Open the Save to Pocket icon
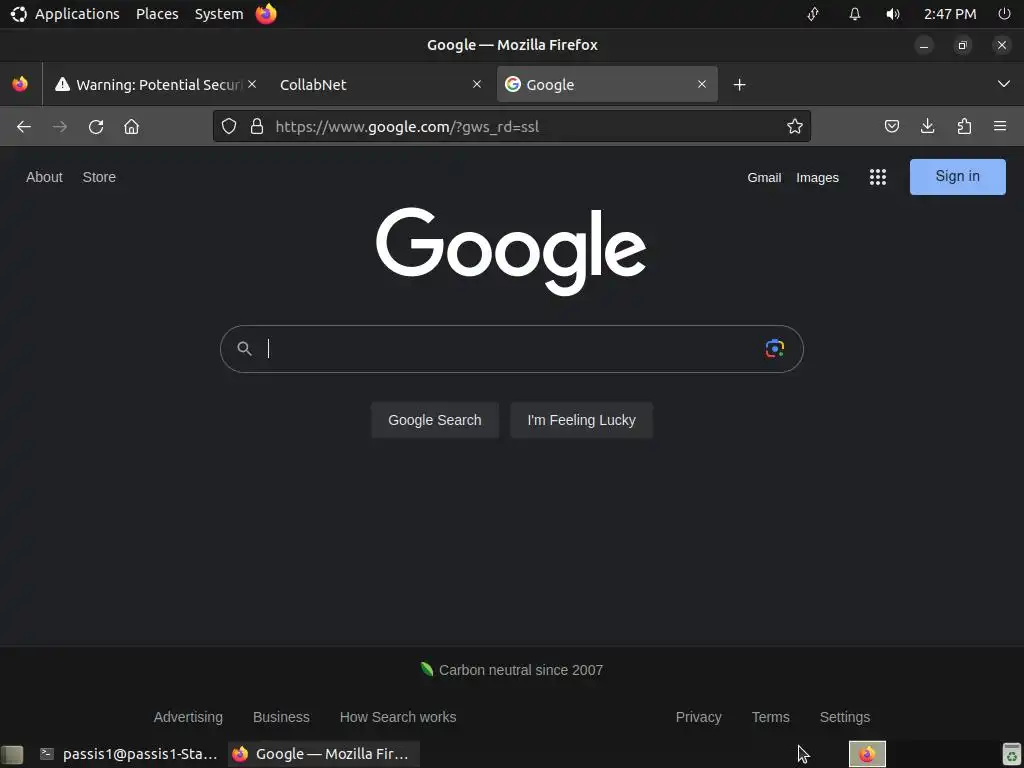This screenshot has width=1024, height=768. pyautogui.click(x=891, y=126)
